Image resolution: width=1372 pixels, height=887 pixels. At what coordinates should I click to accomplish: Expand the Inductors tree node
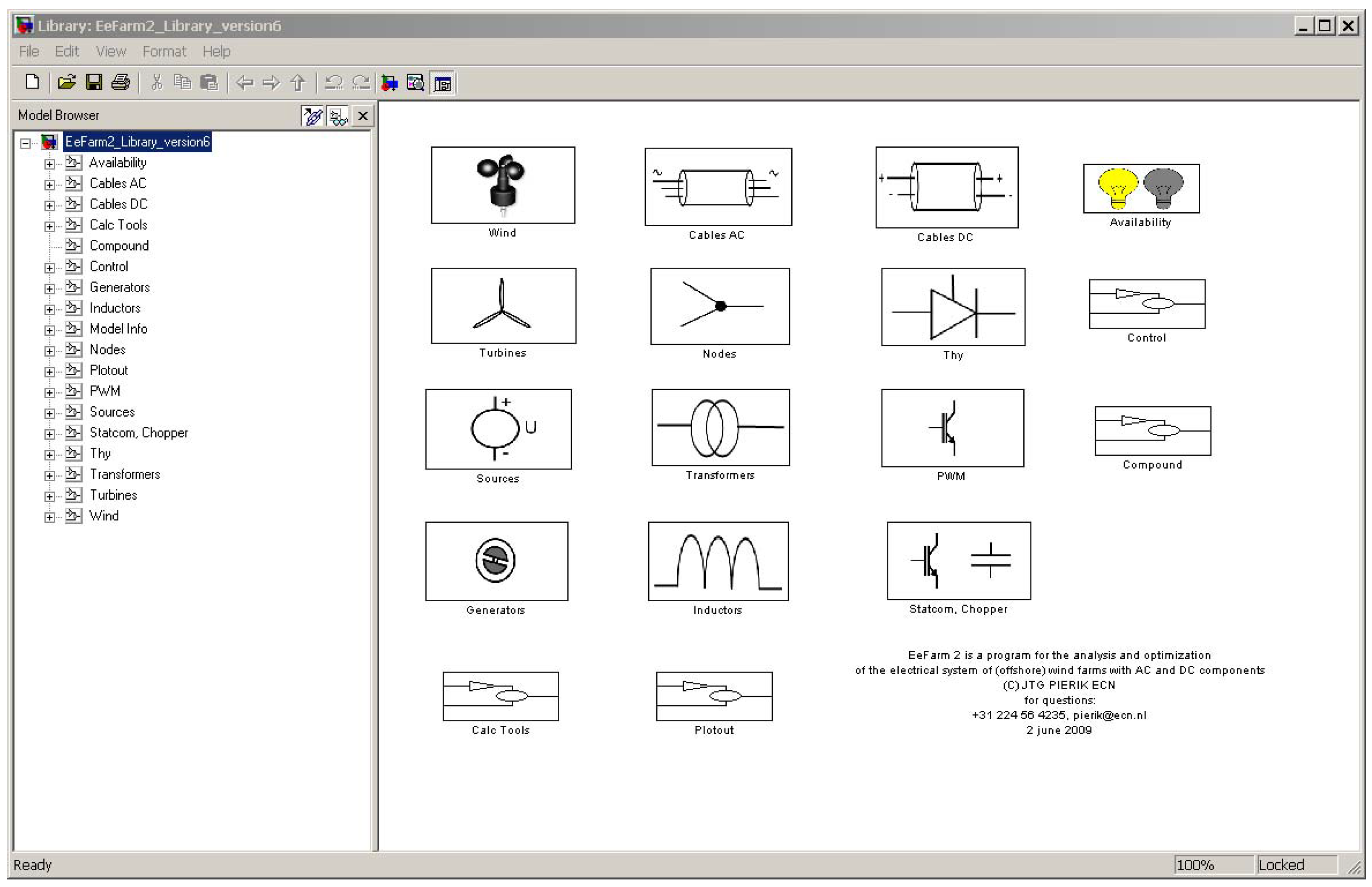point(50,309)
